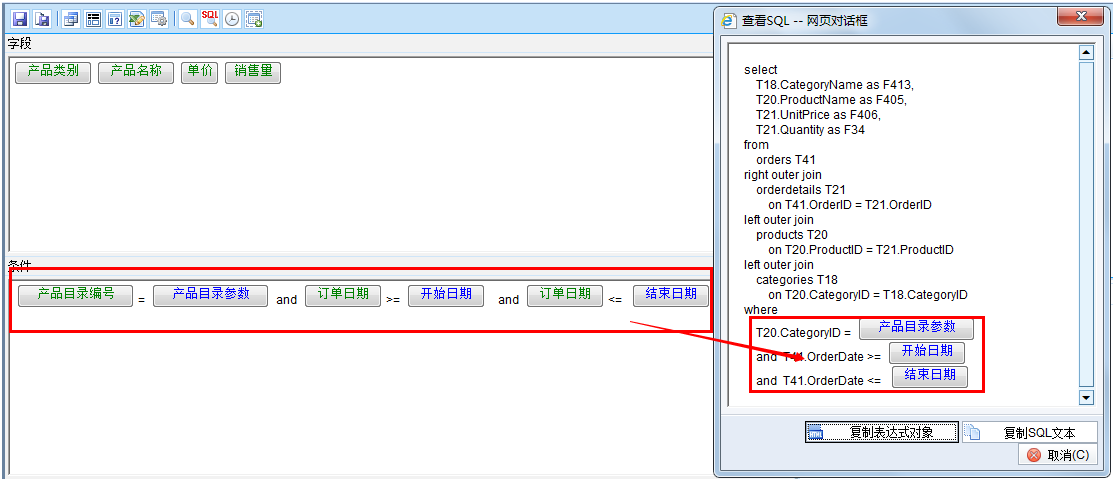Click 开始日期 parameter in the condition panel

446,295
